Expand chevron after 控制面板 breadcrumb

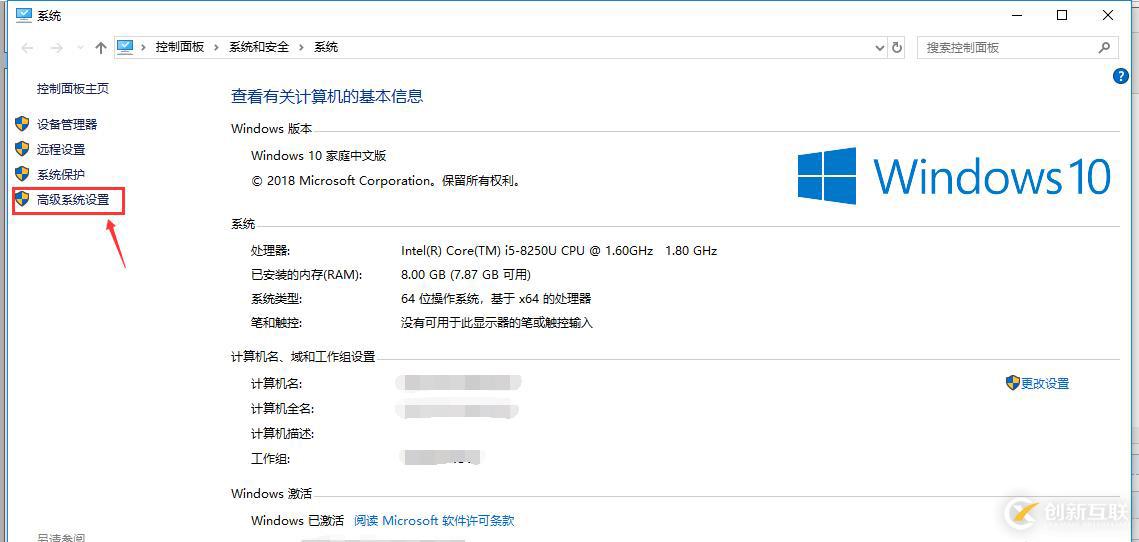[x=217, y=47]
